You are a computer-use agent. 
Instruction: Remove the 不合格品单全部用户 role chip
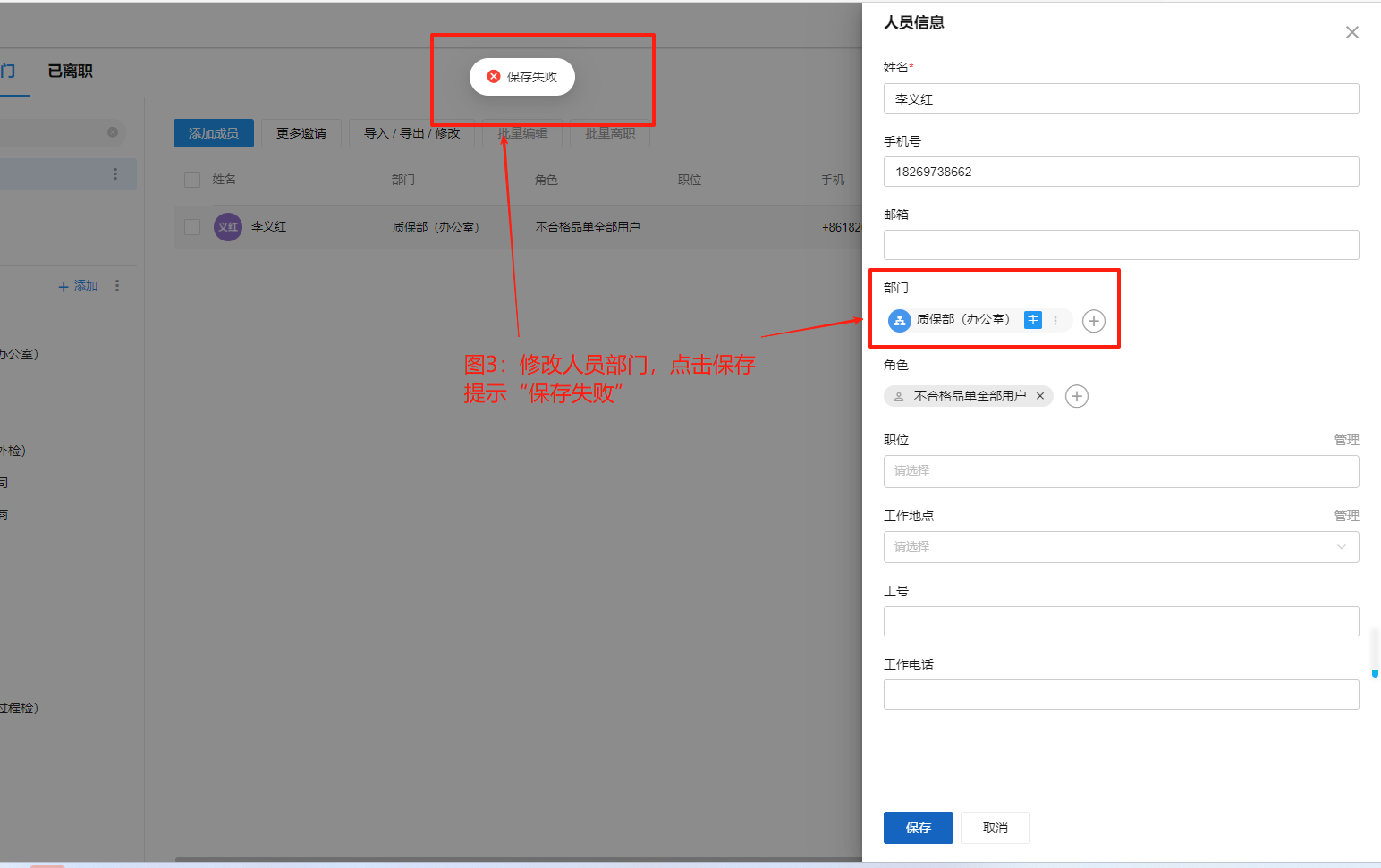click(x=1040, y=396)
